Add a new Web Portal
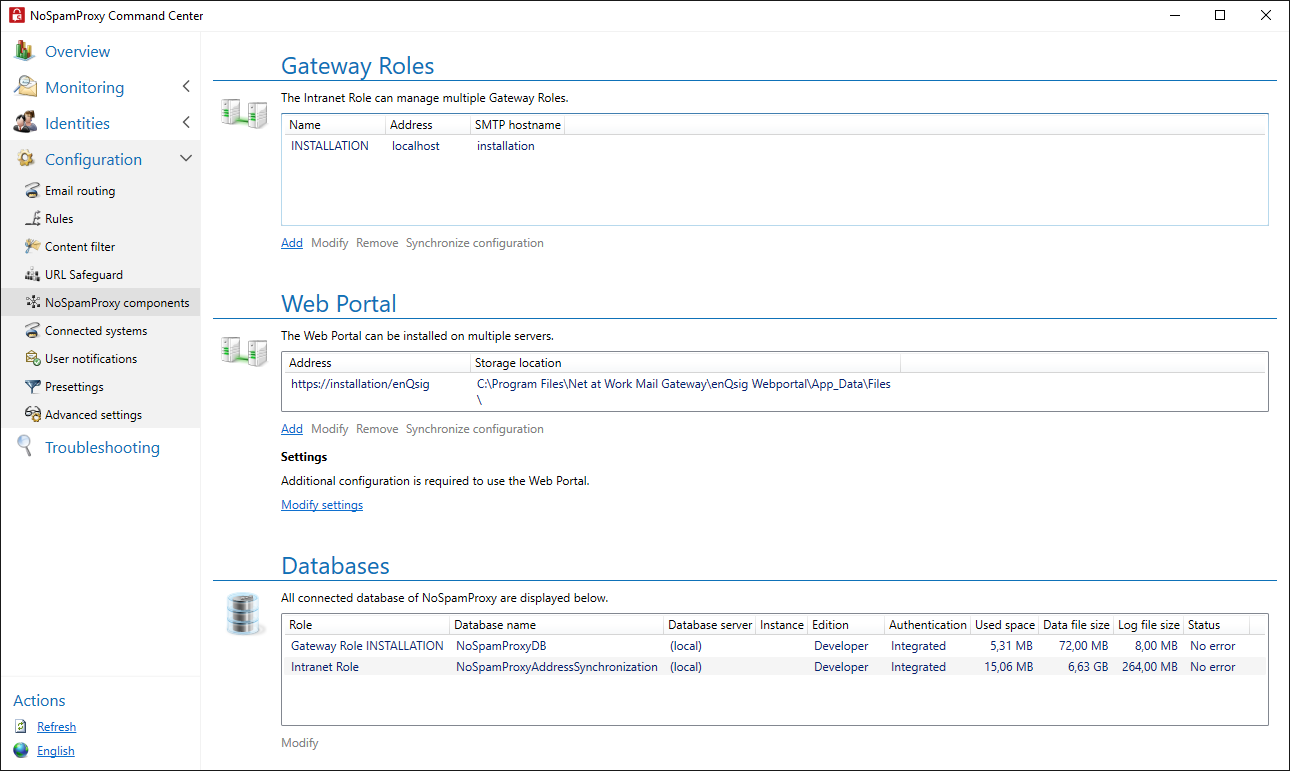 click(x=292, y=429)
